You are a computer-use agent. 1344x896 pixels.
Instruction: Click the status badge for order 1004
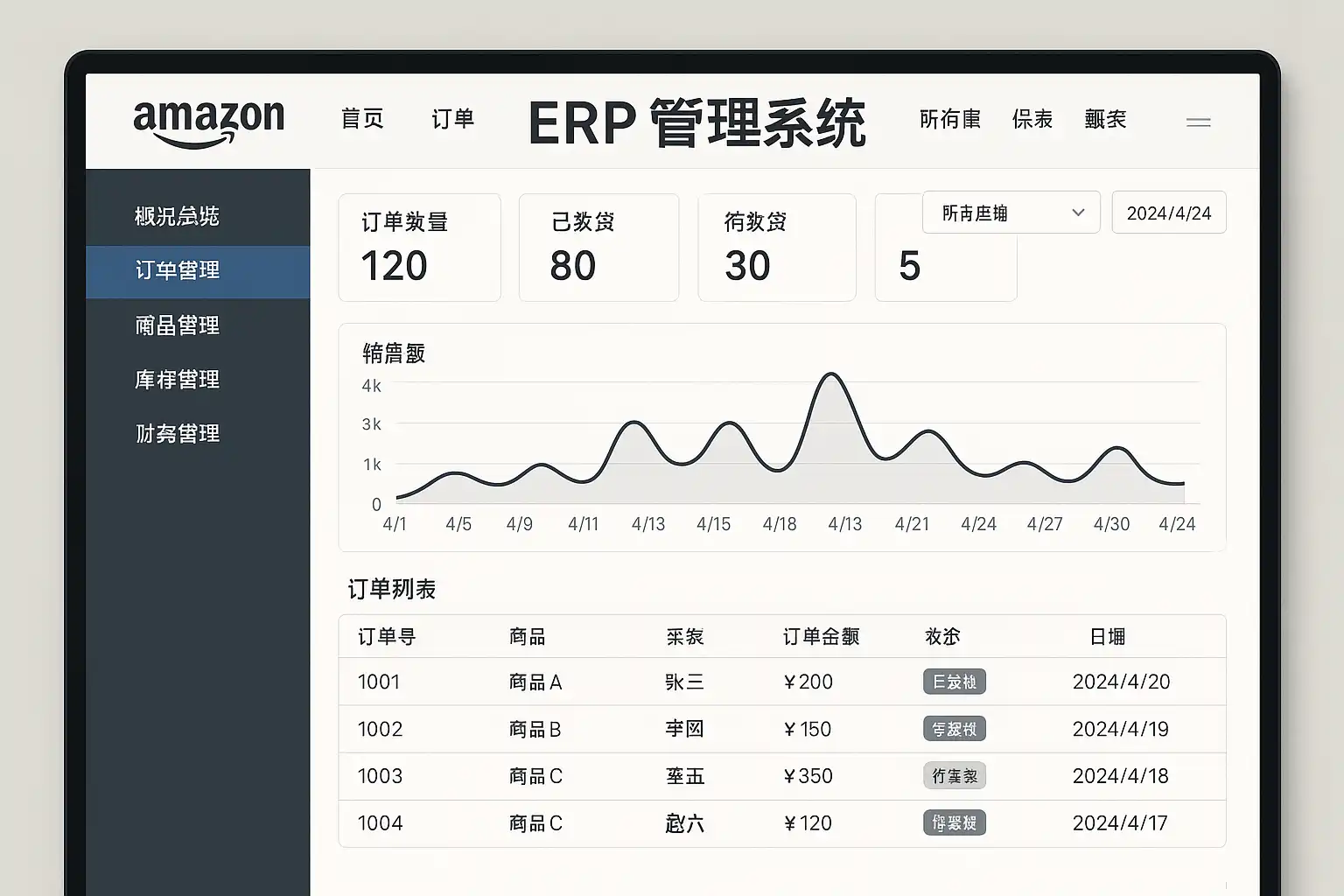954,823
